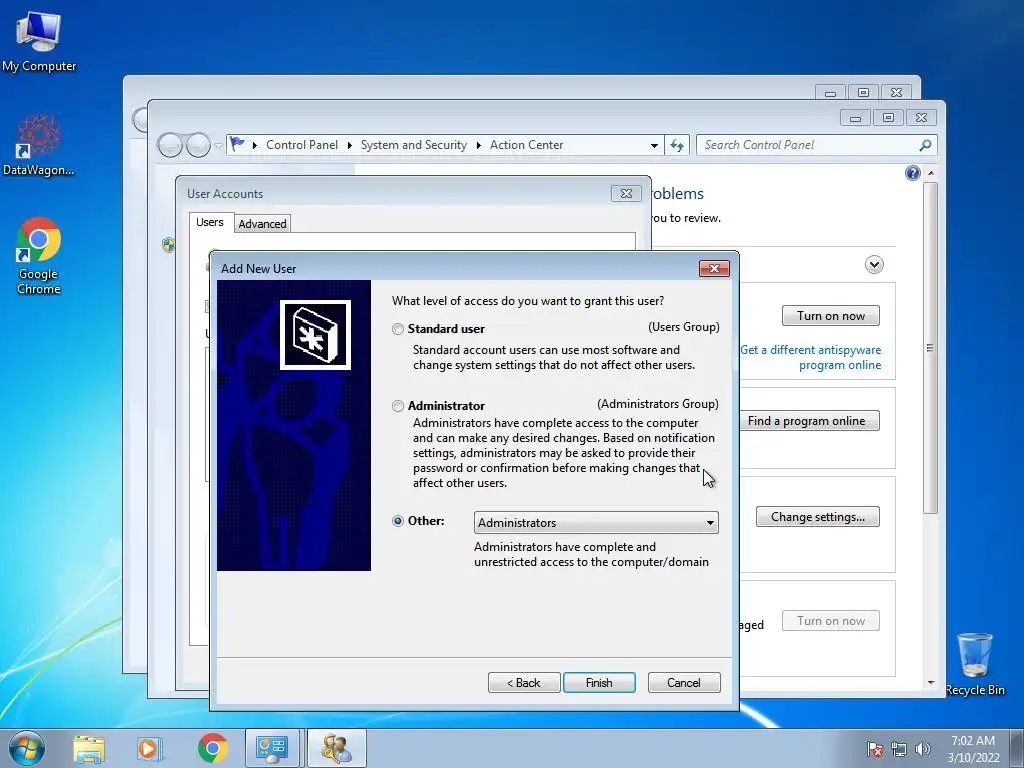Screen dimensions: 1024x768
Task: Click the address bar flag icon
Action: [x=237, y=144]
